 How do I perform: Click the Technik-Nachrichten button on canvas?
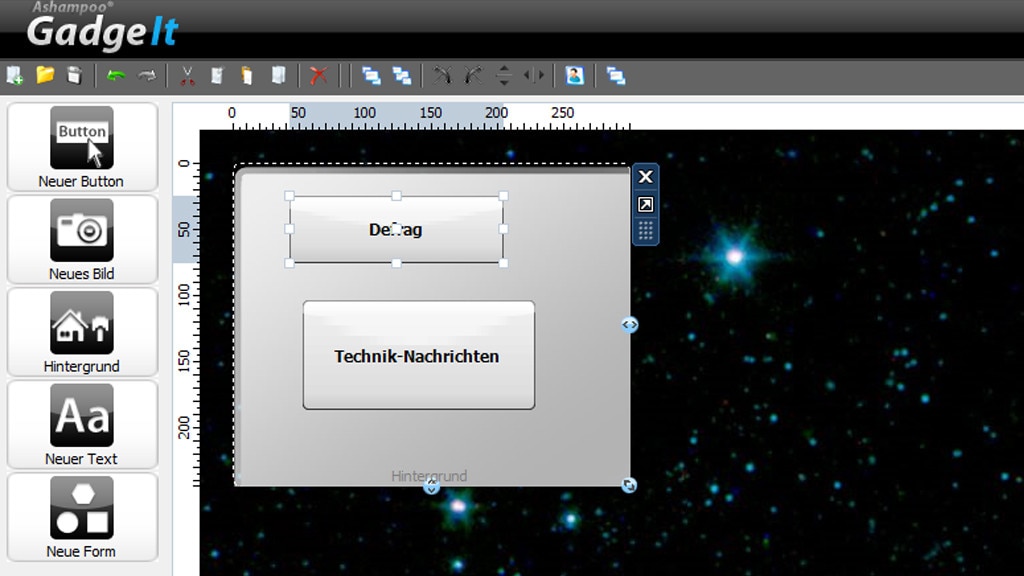tap(417, 356)
